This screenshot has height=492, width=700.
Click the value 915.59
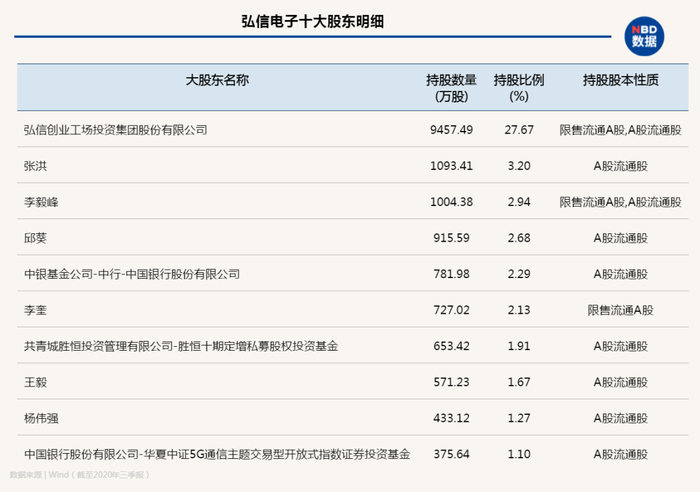tap(451, 238)
